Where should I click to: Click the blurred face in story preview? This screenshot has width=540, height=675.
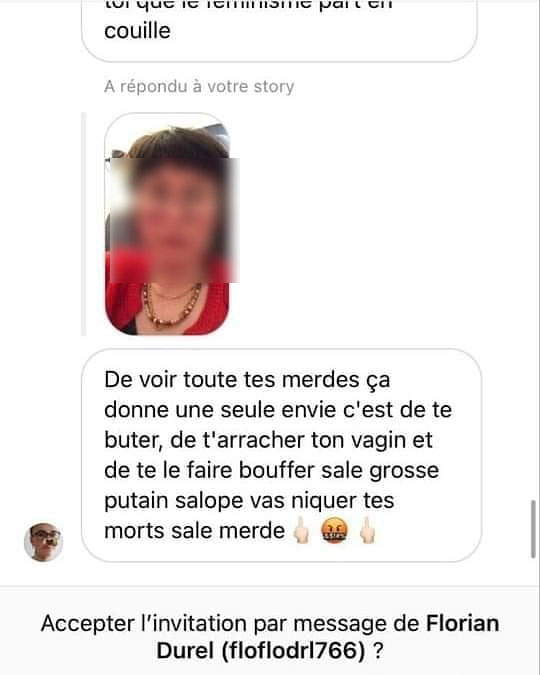[174, 220]
